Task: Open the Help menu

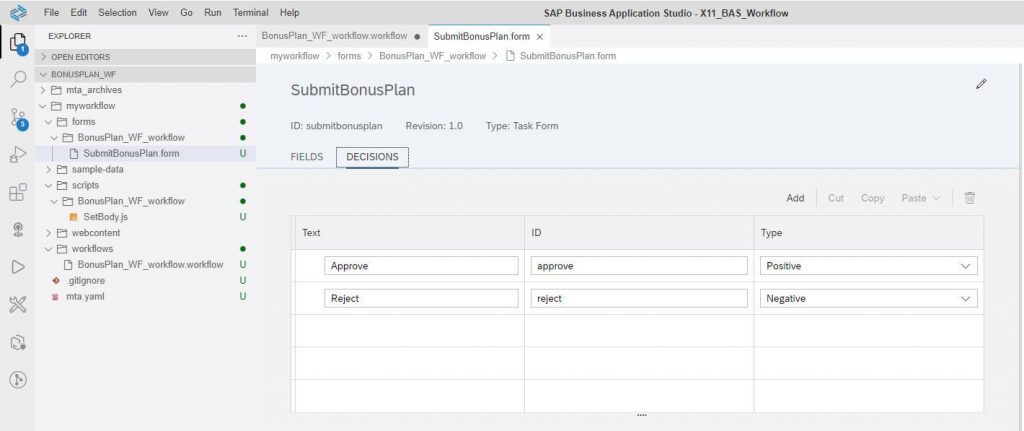Action: 289,12
